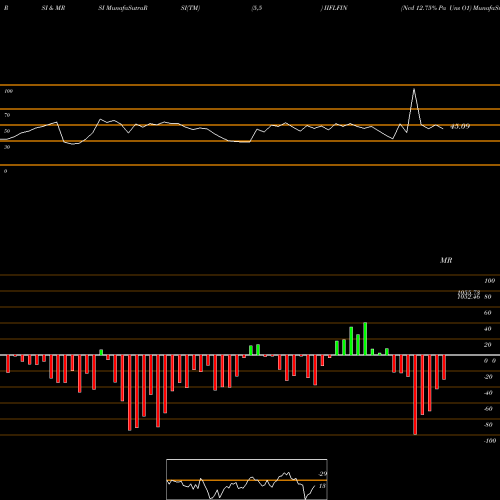Click the 'MR' label above histogram
Image resolution: width=500 pixels, height=500 pixels.
click(446, 260)
